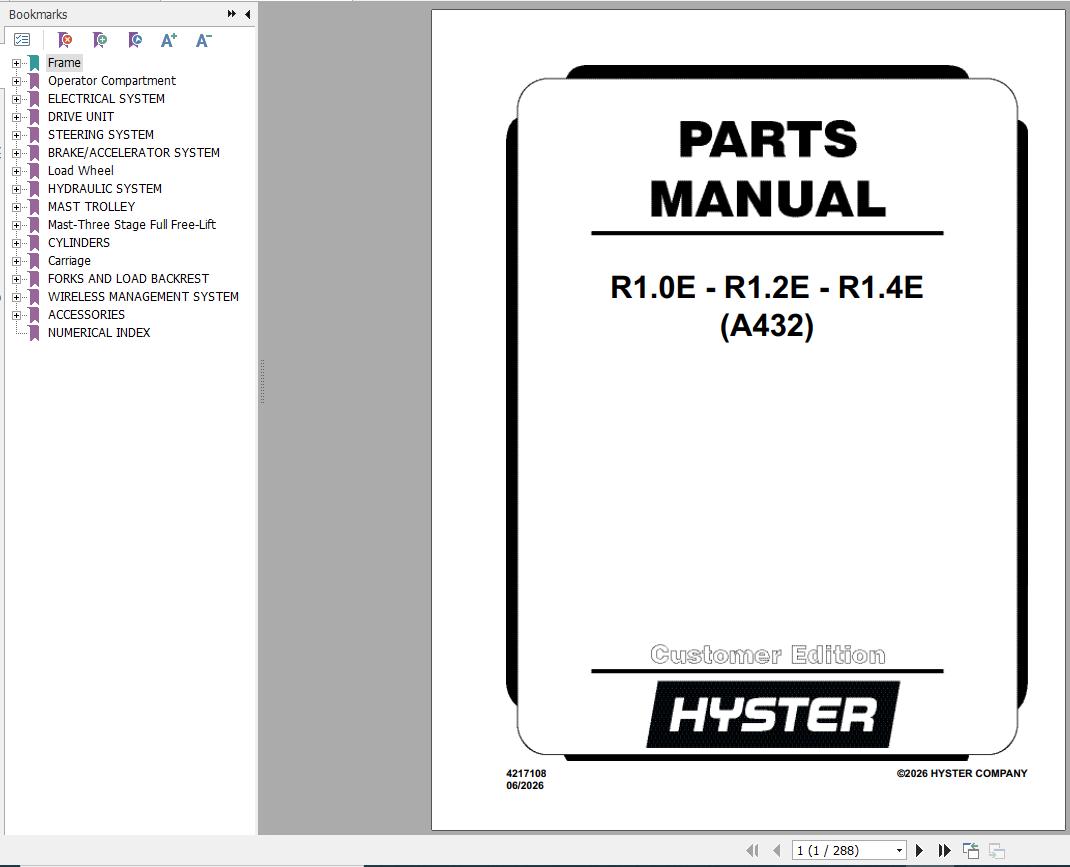Open the BRAKE/ACCELERATOR SYSTEM bookmark

(134, 153)
